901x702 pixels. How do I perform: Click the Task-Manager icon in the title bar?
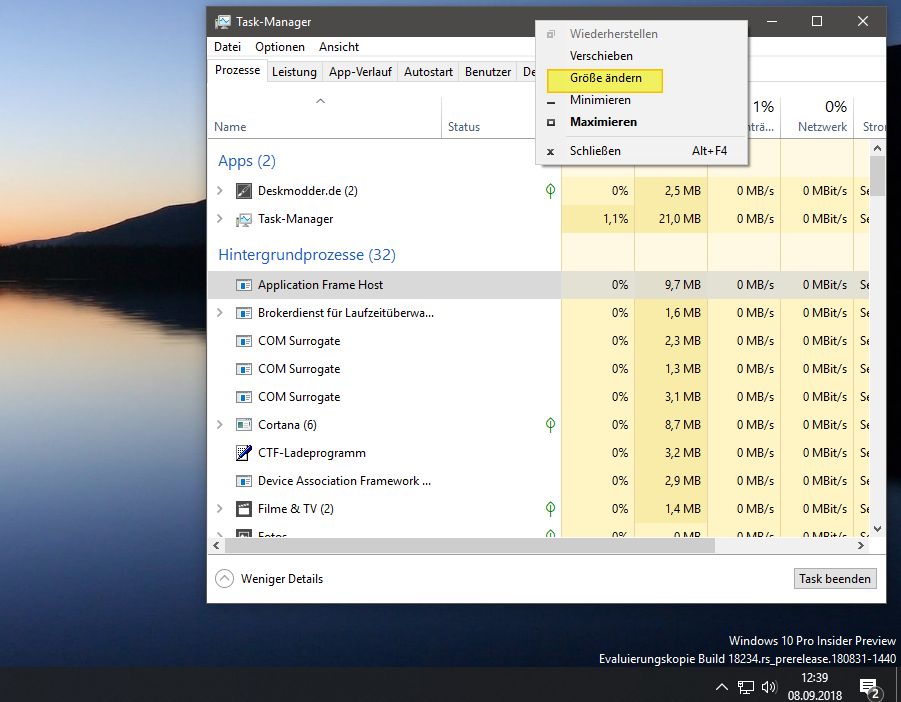pos(222,22)
